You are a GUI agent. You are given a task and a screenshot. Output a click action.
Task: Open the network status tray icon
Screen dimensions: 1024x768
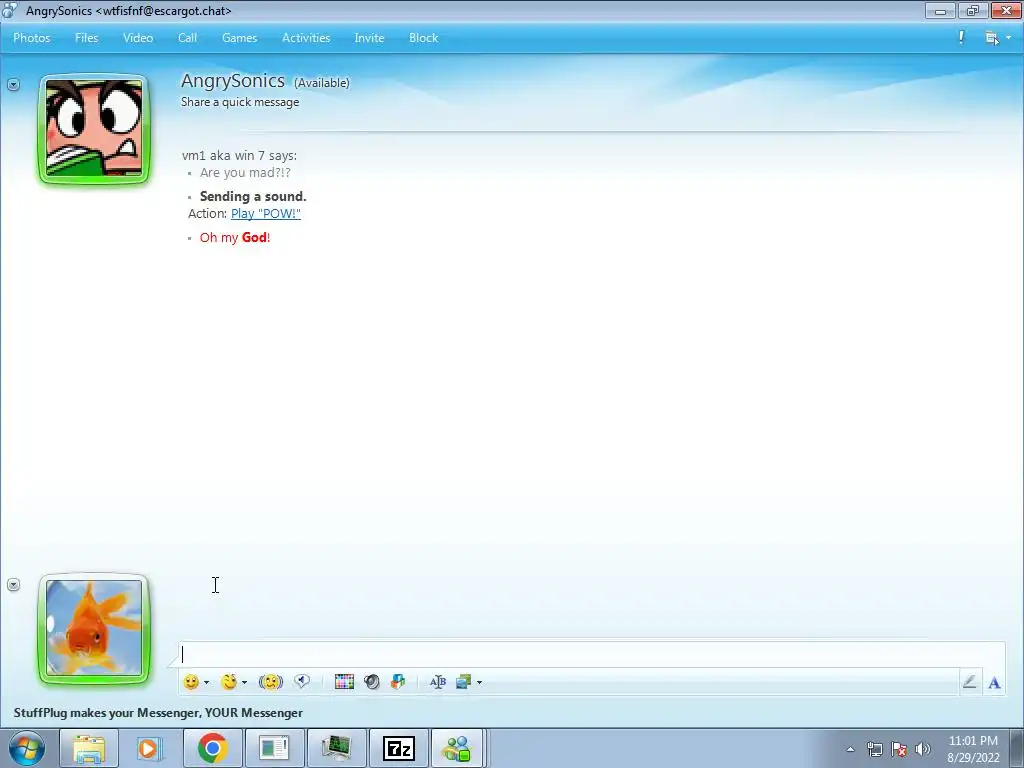[x=874, y=749]
